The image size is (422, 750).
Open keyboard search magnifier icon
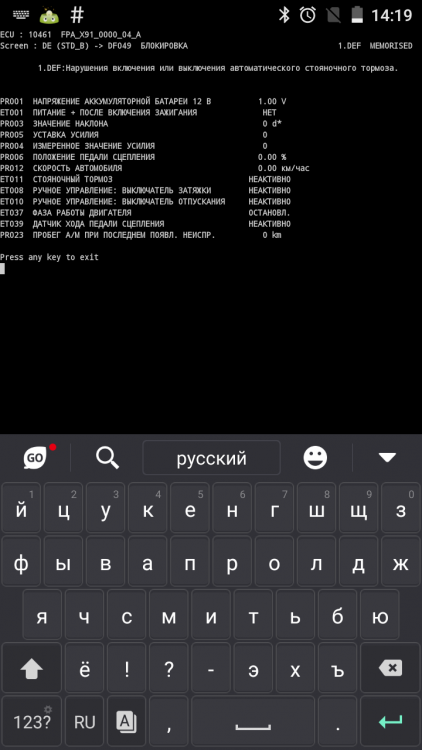[x=107, y=458]
